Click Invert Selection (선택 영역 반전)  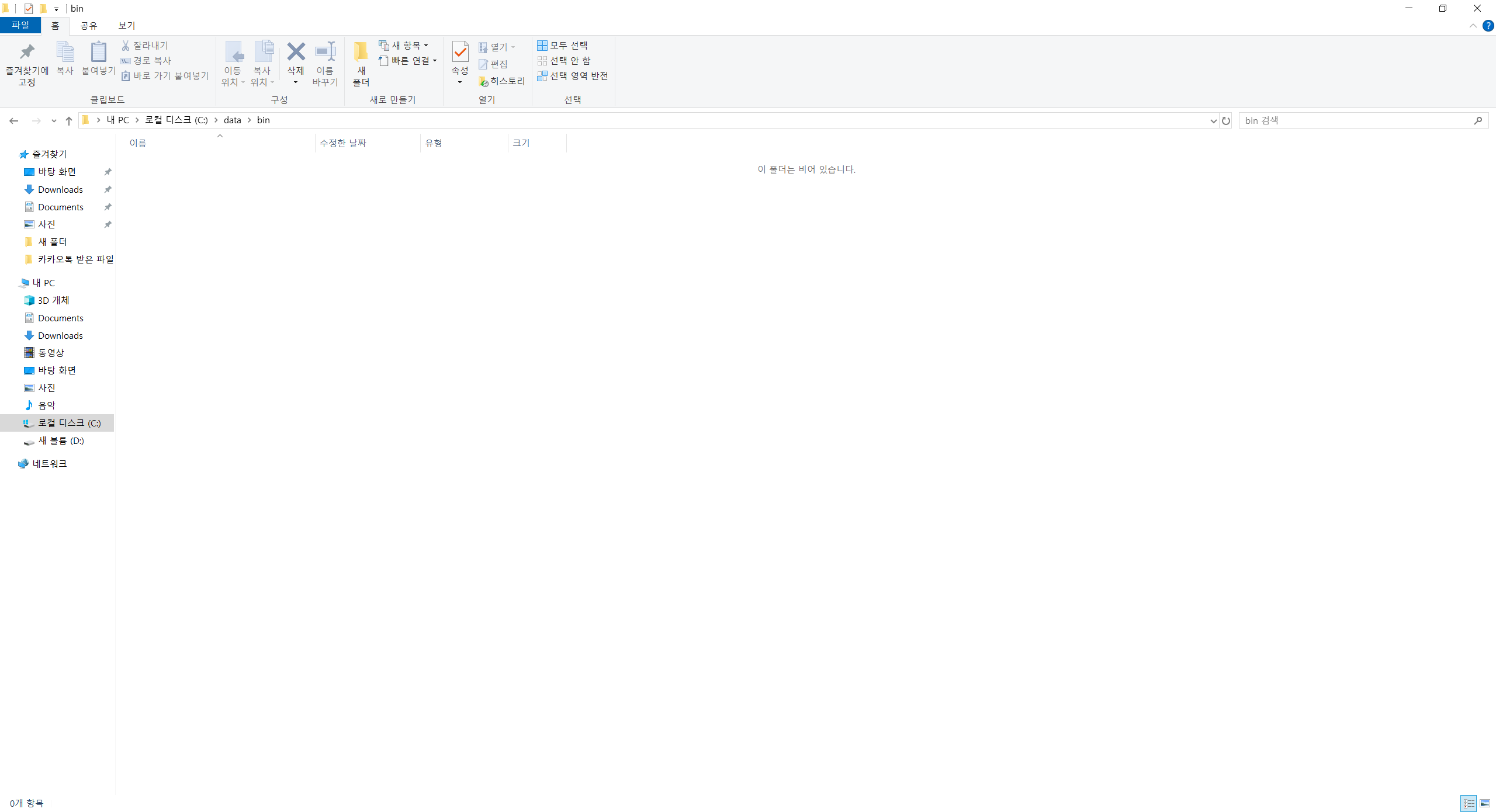[573, 76]
